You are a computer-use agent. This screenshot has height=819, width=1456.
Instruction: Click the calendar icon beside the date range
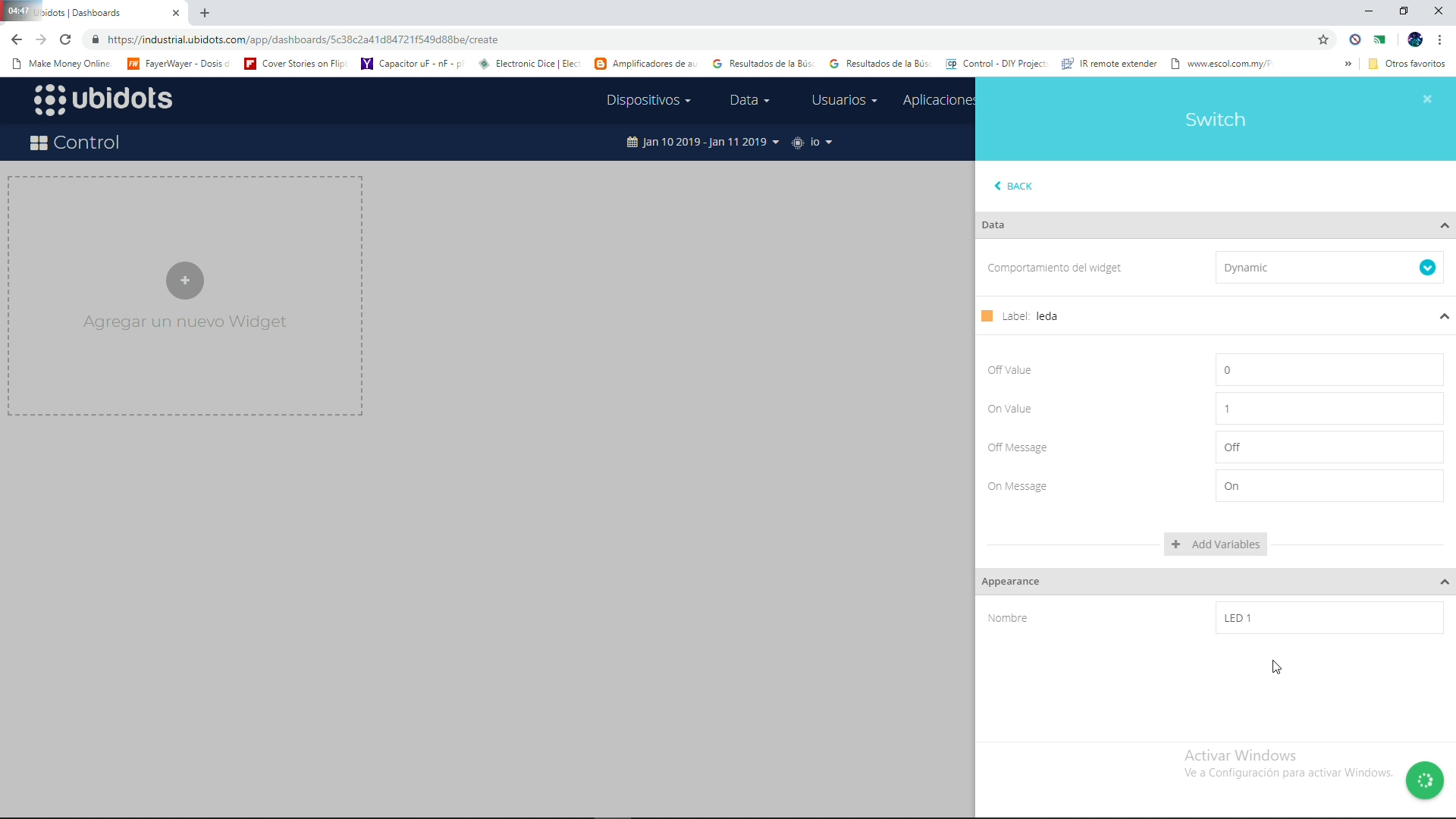632,142
